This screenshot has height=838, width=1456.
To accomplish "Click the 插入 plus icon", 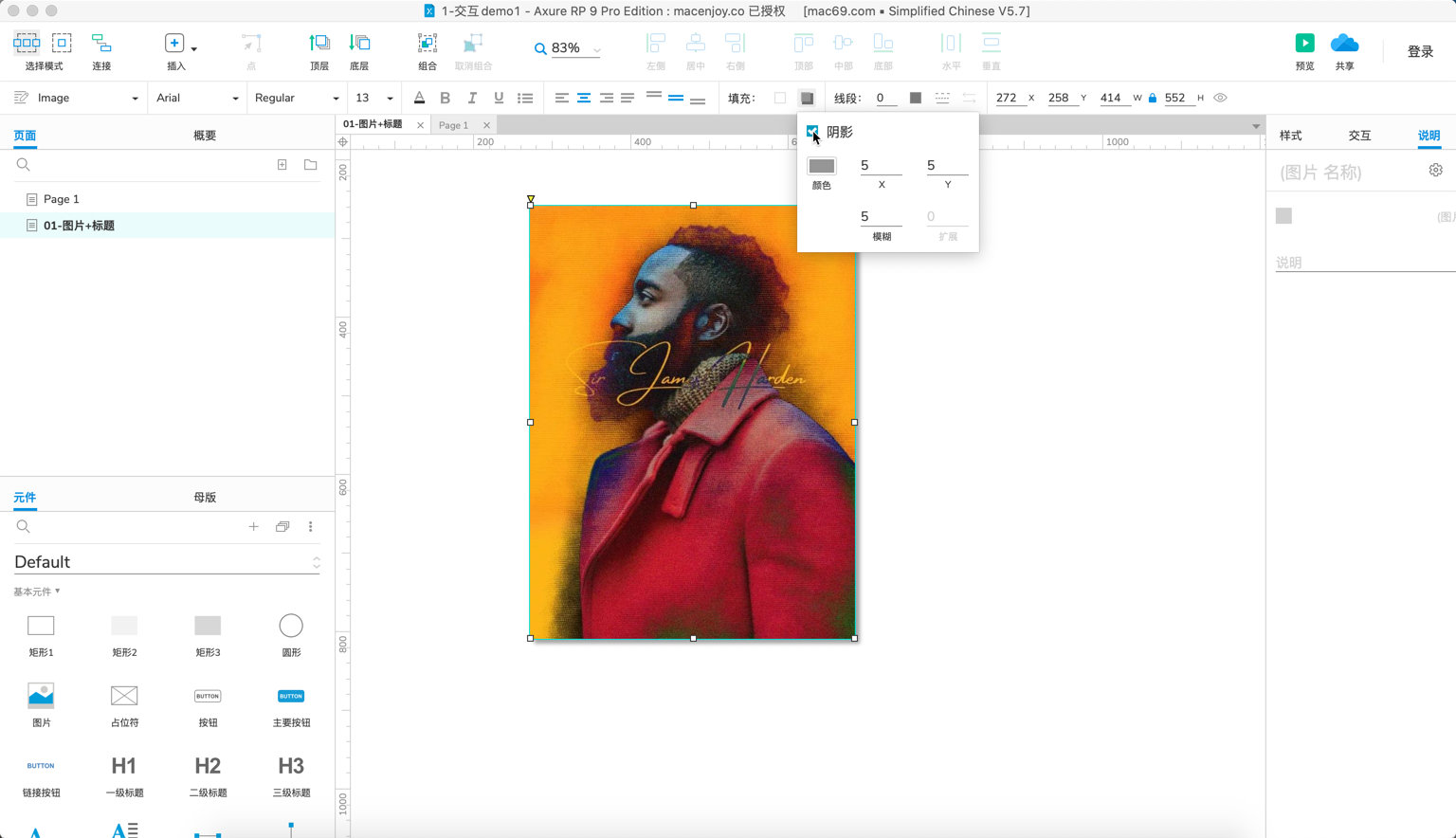I will click(x=174, y=43).
